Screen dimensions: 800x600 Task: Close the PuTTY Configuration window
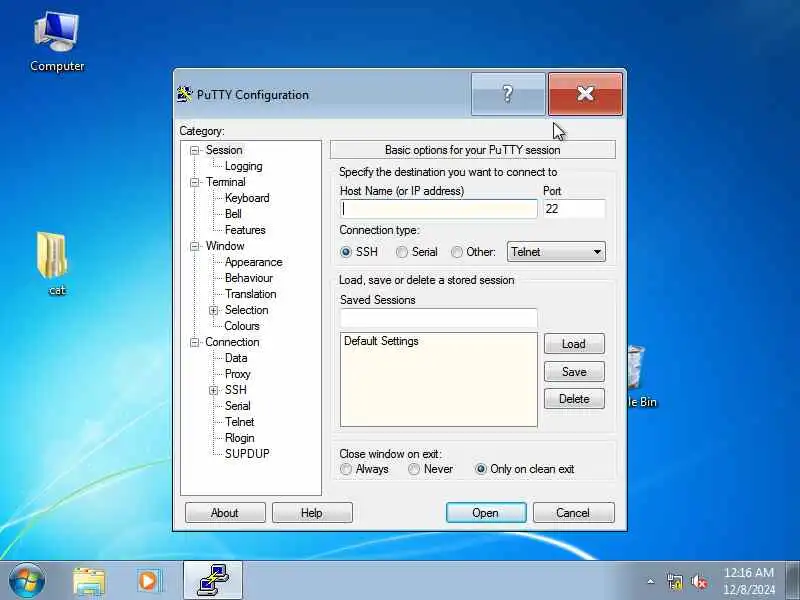(x=585, y=94)
